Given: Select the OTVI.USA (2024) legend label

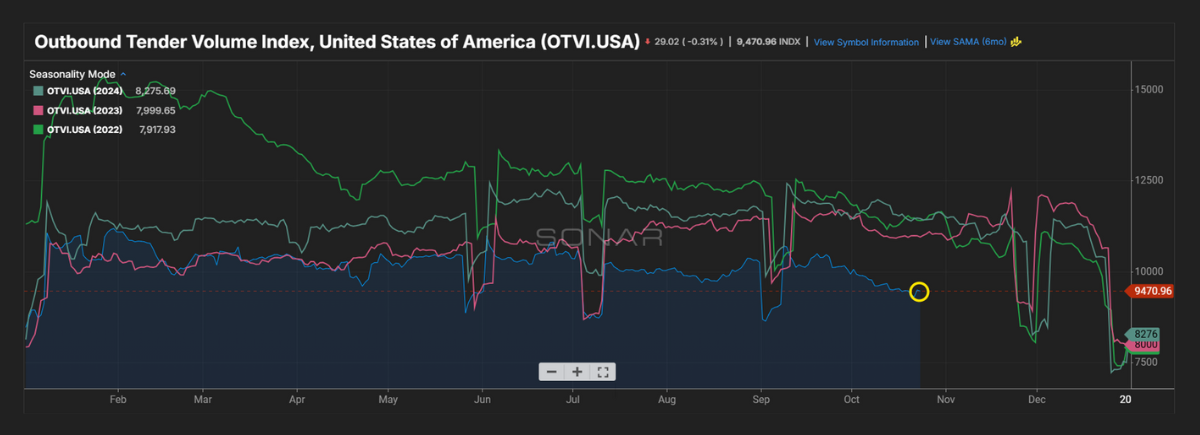Looking at the screenshot, I should point(84,92).
